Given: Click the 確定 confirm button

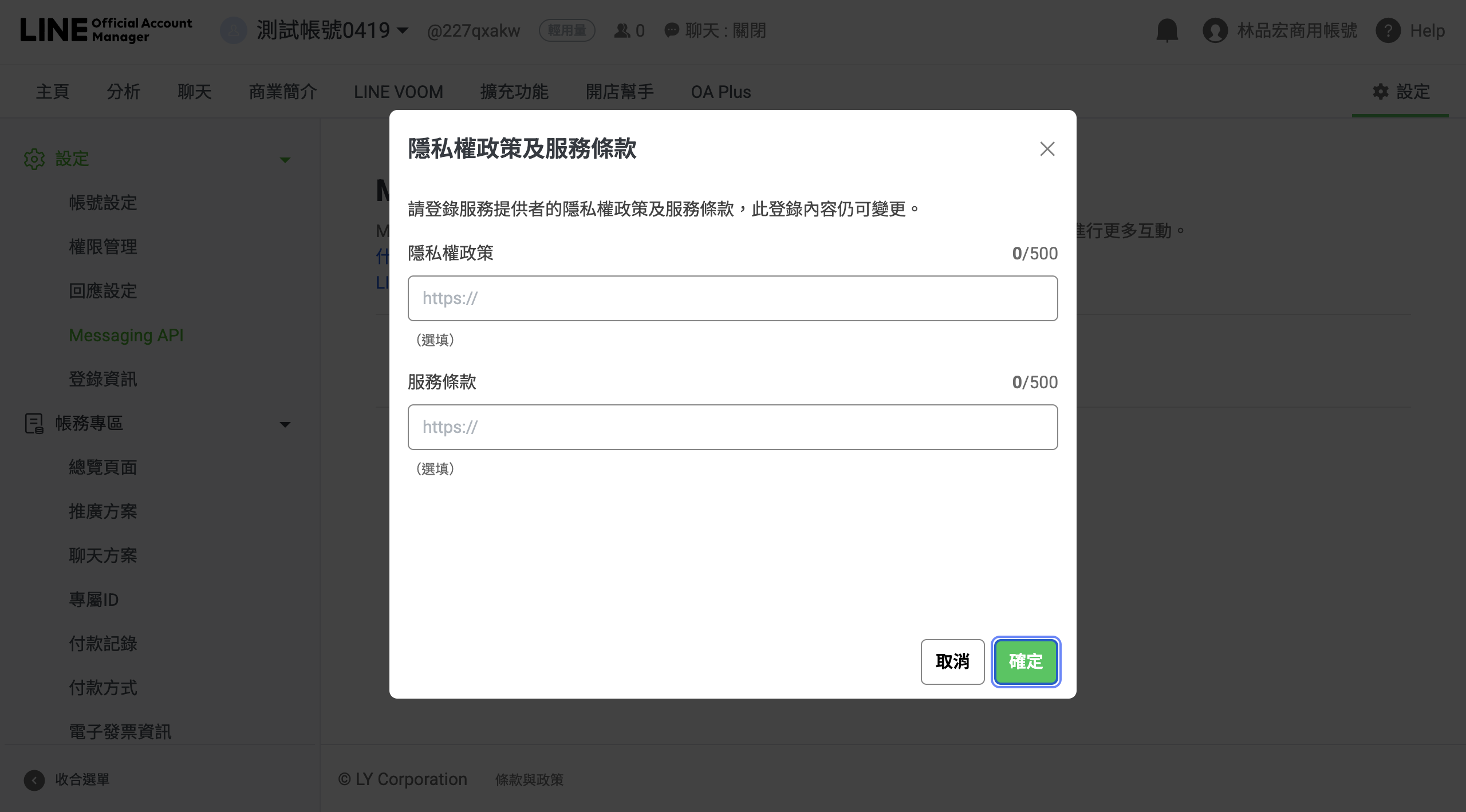Looking at the screenshot, I should 1026,662.
